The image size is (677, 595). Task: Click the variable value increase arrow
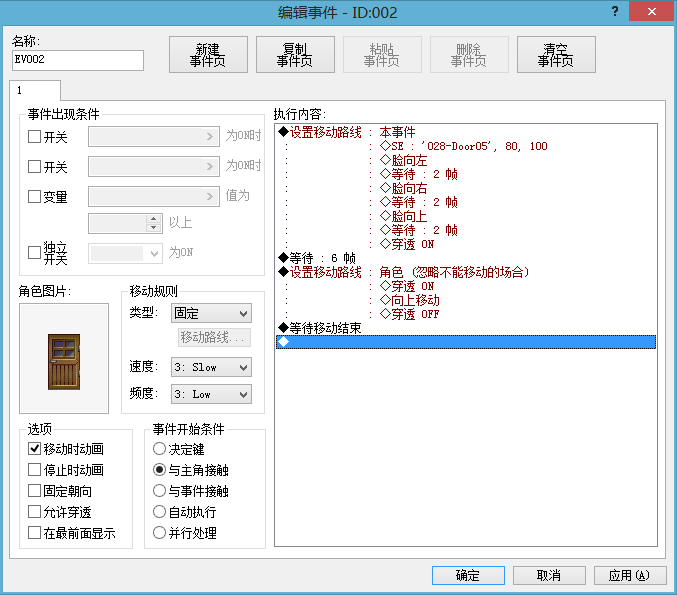coord(154,218)
